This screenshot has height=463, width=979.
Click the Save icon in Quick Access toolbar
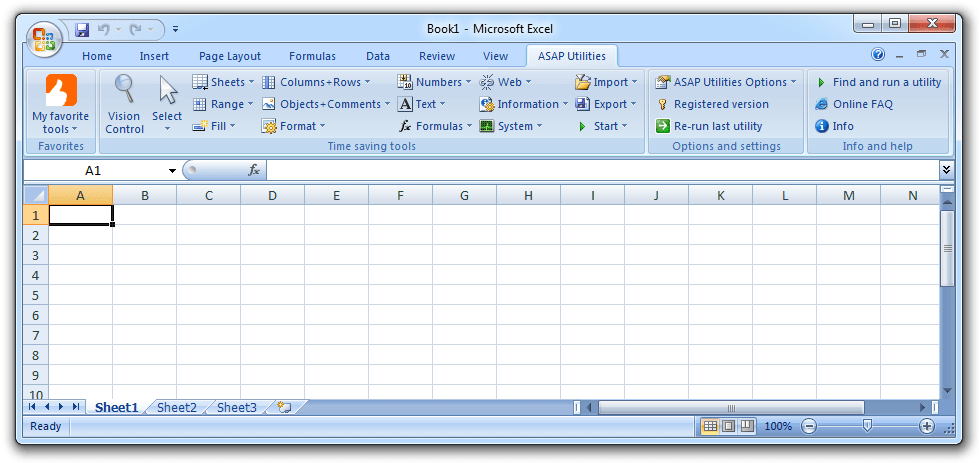click(82, 29)
